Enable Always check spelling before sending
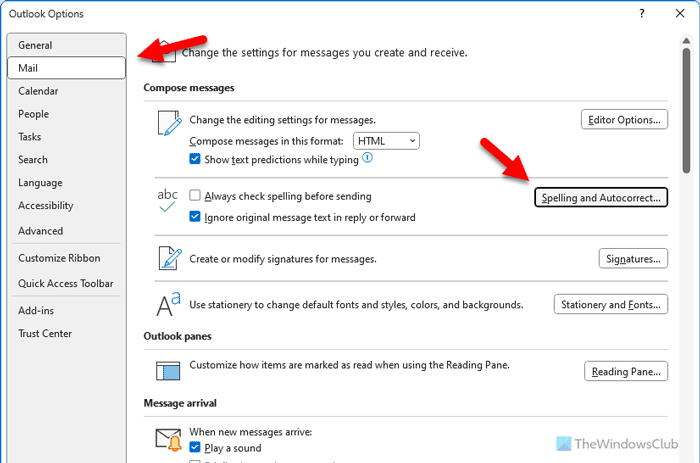700x463 pixels. click(195, 197)
